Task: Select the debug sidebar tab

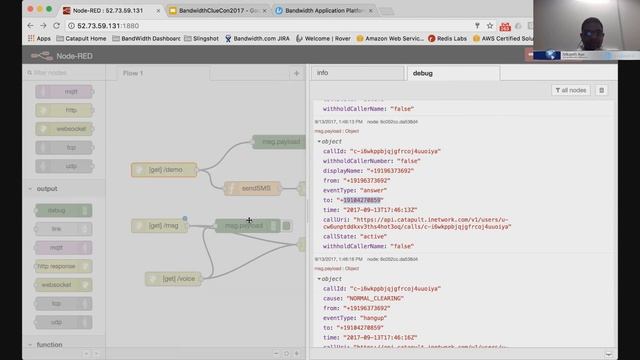Action: 453,73
